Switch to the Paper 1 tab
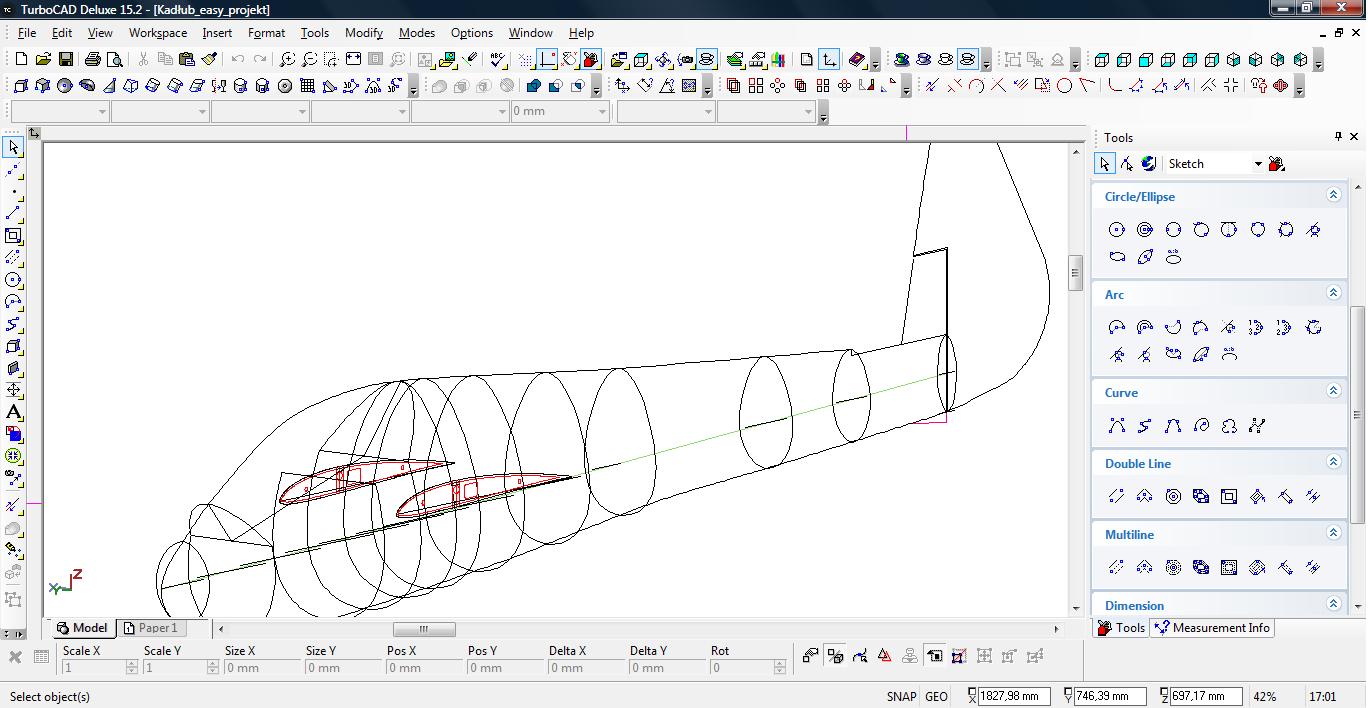Viewport: 1368px width, 708px height. (x=150, y=628)
